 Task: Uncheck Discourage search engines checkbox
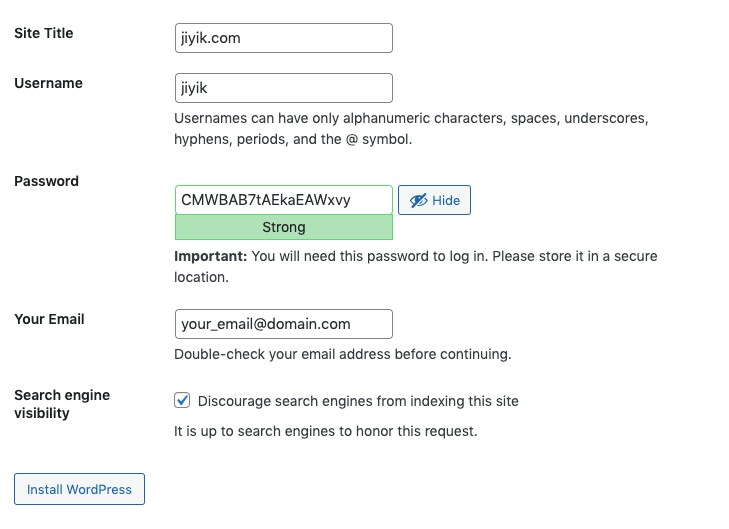pyautogui.click(x=182, y=400)
